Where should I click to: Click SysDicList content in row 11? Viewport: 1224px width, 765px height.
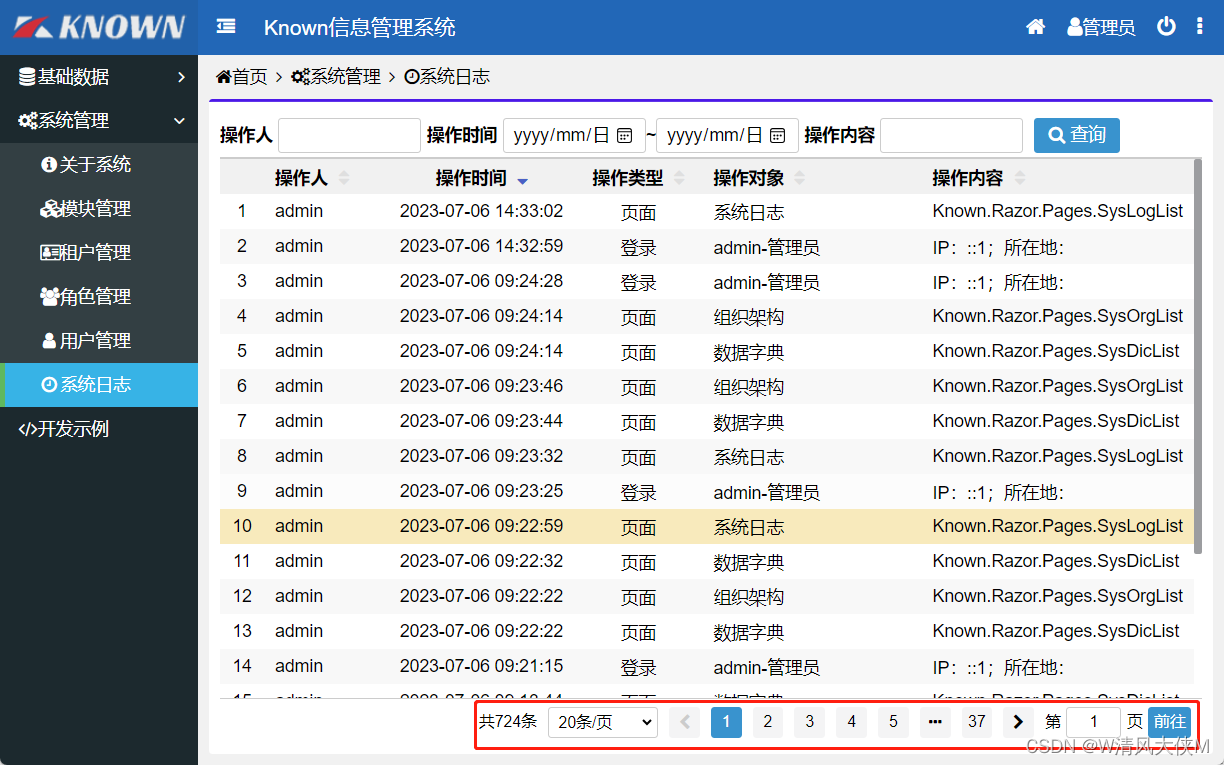(x=1056, y=561)
